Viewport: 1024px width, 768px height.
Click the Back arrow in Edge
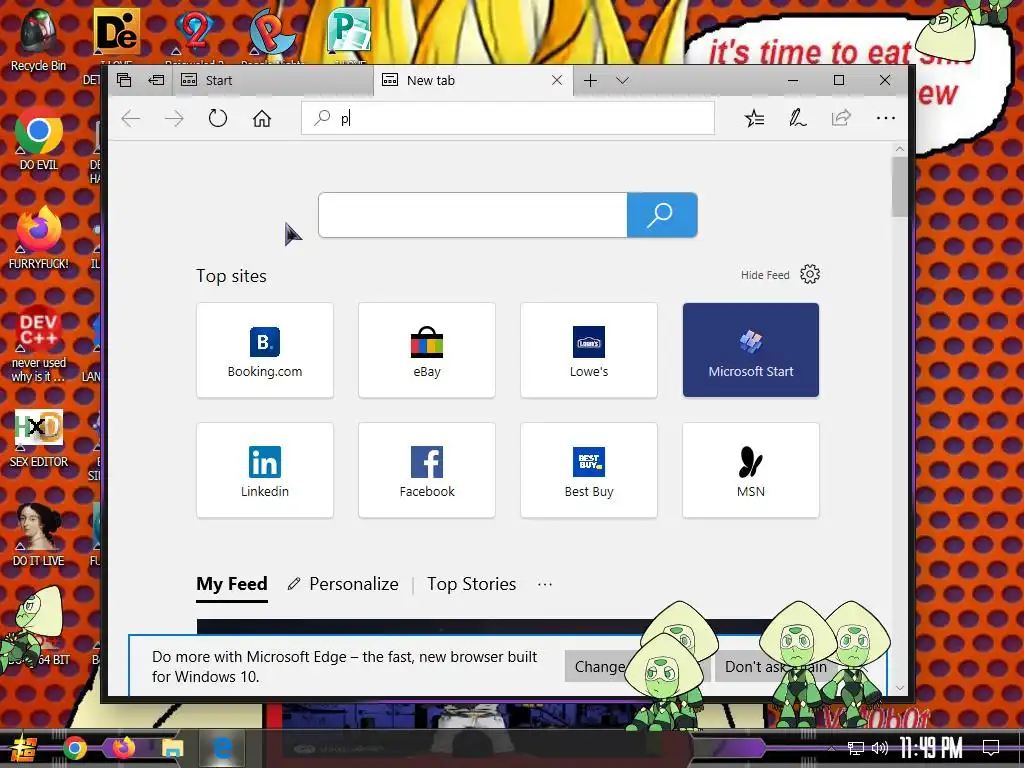[131, 118]
